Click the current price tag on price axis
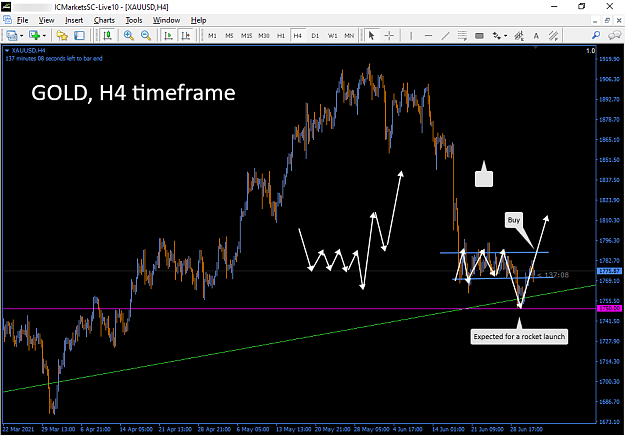Screen dimensions: 625x435 tap(610, 271)
